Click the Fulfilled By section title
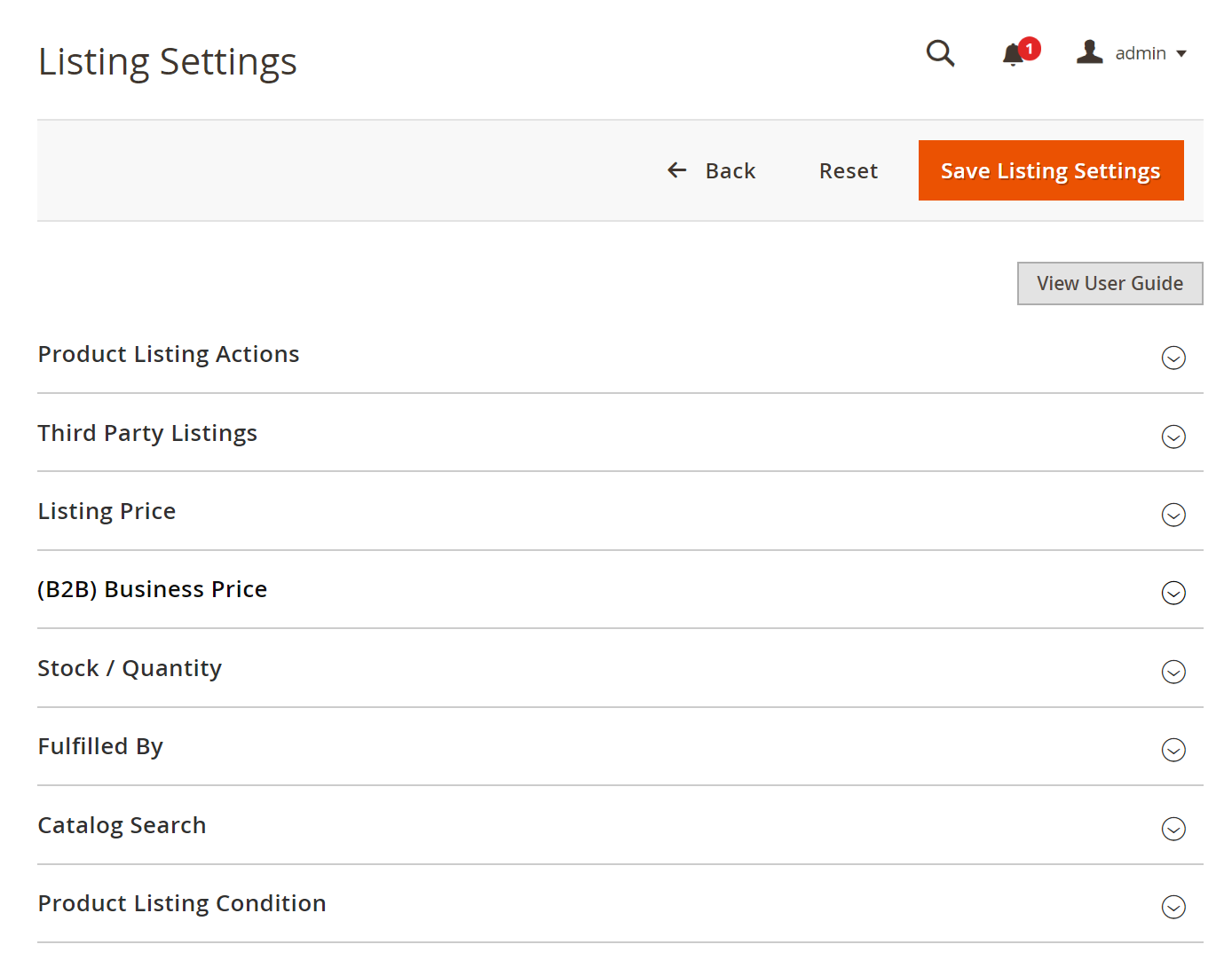 (100, 746)
